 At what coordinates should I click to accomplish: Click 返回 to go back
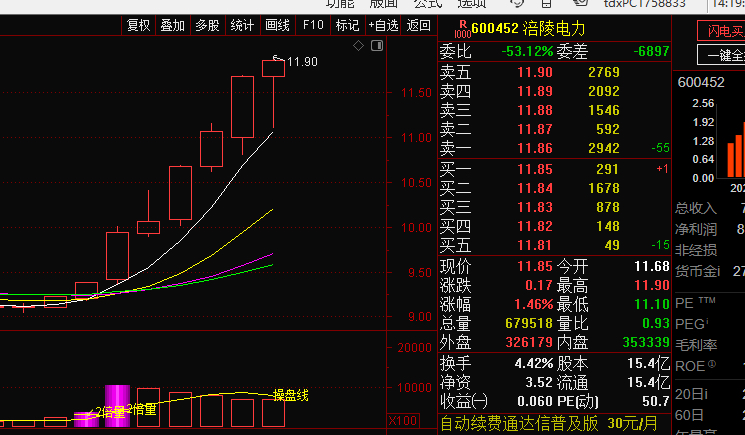tap(419, 25)
